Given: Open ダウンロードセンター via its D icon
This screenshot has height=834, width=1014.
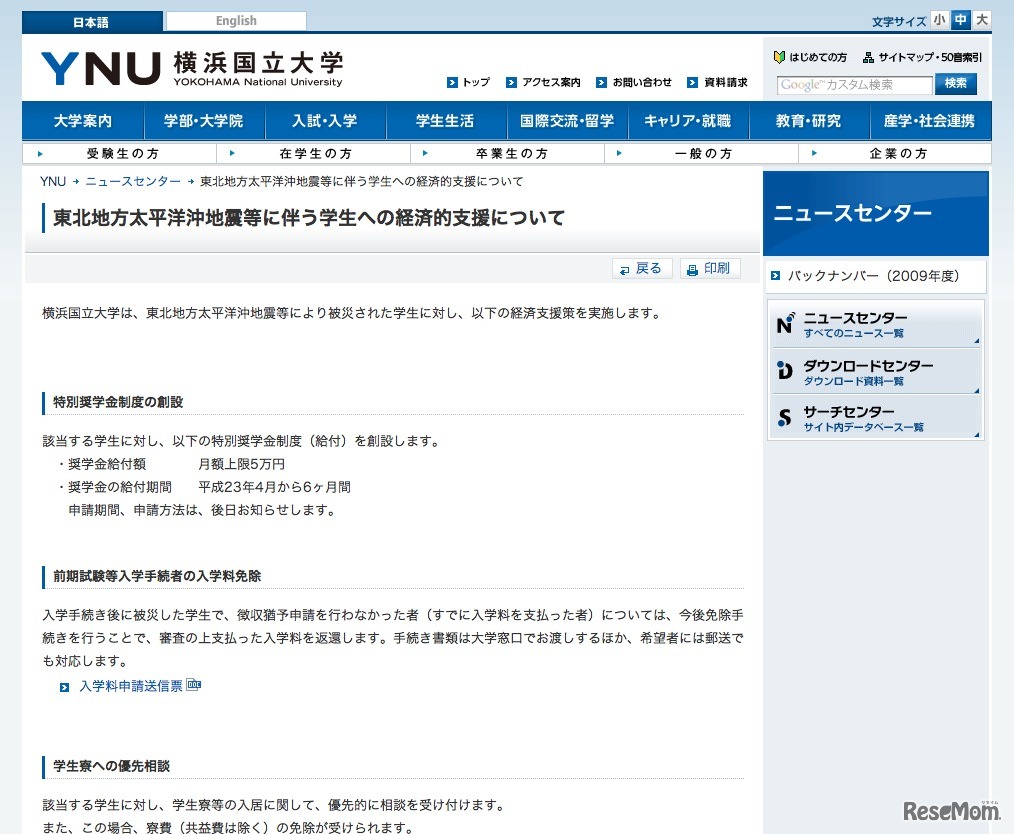Looking at the screenshot, I should (785, 371).
